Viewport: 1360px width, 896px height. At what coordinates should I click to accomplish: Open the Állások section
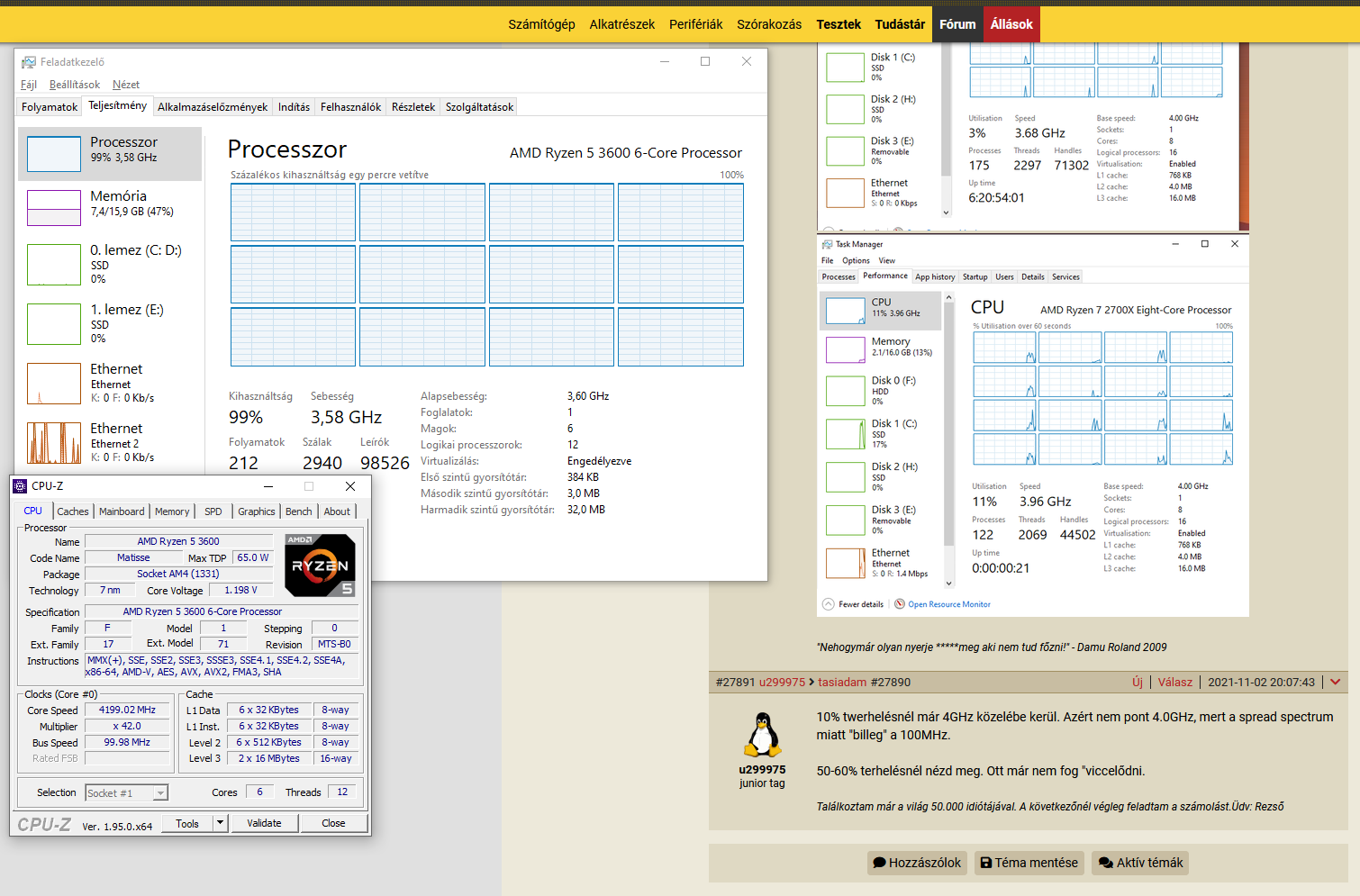(1011, 24)
